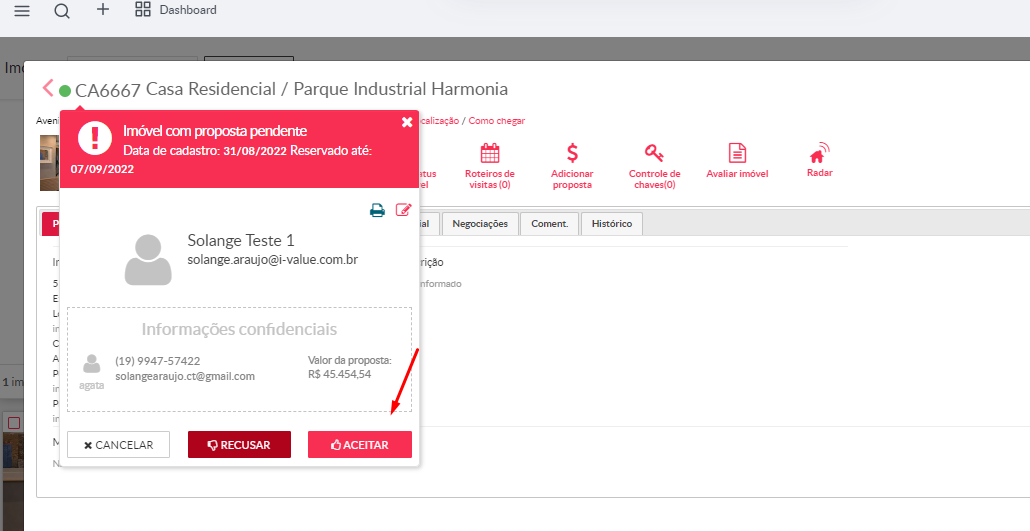Click the Solange Teste 1 name

point(241,241)
